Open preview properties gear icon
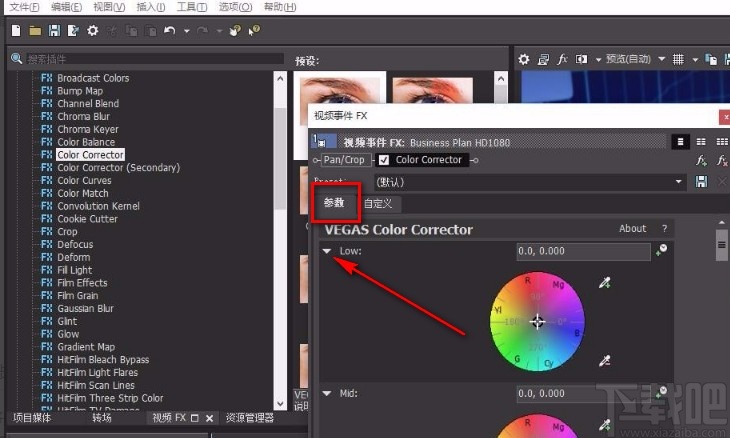The width and height of the screenshot is (730, 438). pyautogui.click(x=524, y=59)
